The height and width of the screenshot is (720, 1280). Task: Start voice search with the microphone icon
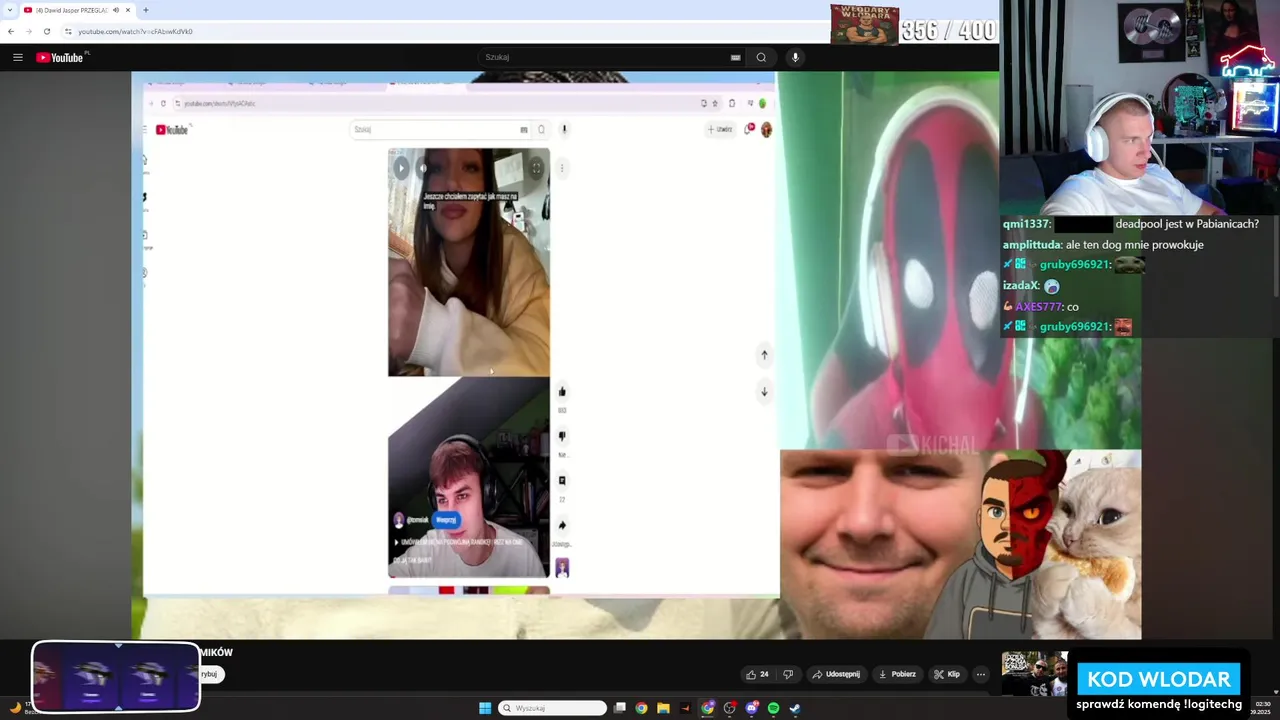[x=795, y=57]
